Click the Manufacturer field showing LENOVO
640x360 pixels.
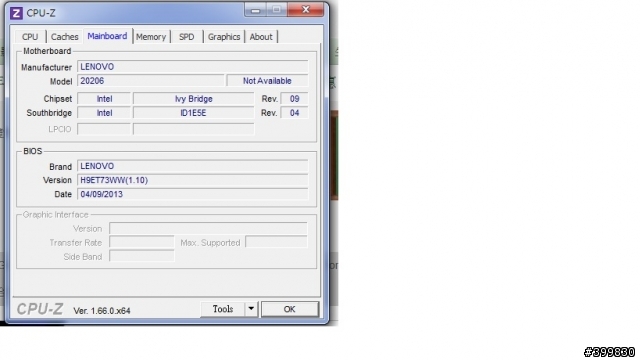pyautogui.click(x=193, y=67)
